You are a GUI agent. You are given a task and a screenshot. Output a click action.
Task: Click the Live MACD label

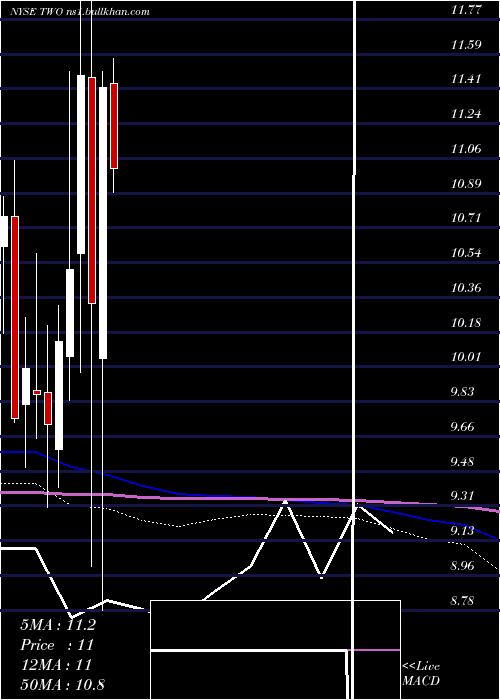click(421, 673)
